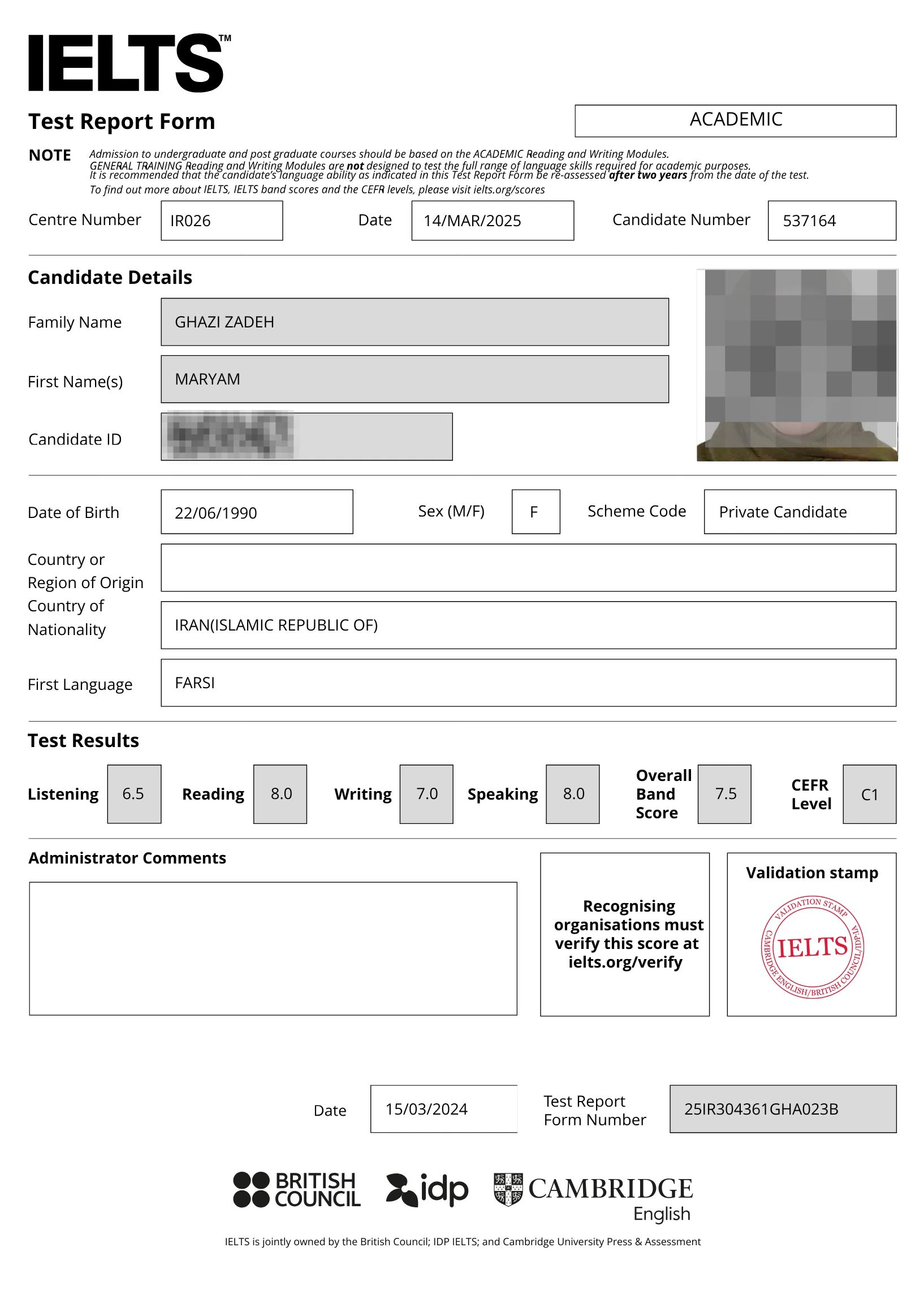Click the Sex (M/F) box

pyautogui.click(x=535, y=512)
